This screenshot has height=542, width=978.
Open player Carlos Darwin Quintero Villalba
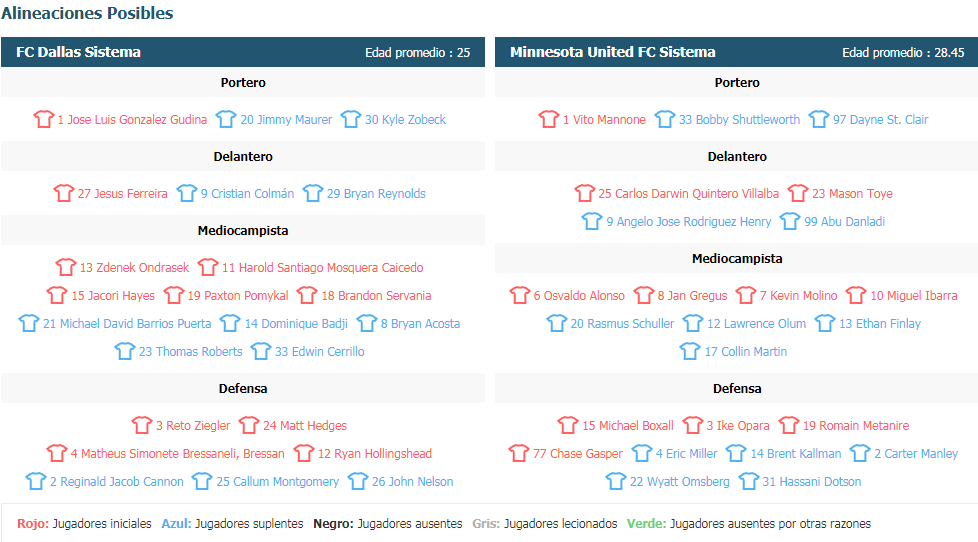click(x=689, y=193)
